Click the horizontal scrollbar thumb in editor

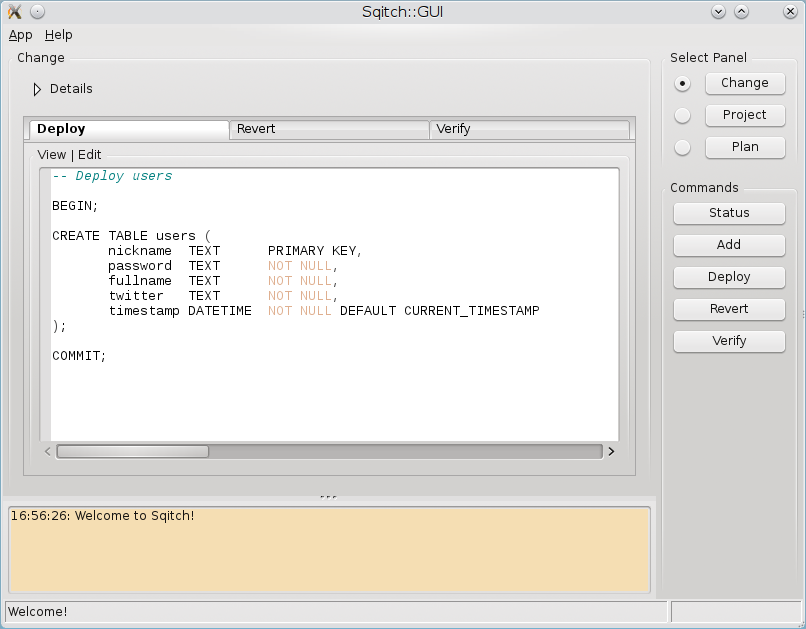click(x=132, y=451)
